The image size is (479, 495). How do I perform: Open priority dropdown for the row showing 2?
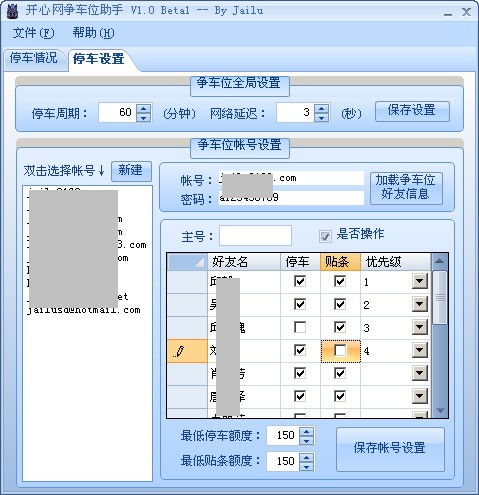pos(420,304)
